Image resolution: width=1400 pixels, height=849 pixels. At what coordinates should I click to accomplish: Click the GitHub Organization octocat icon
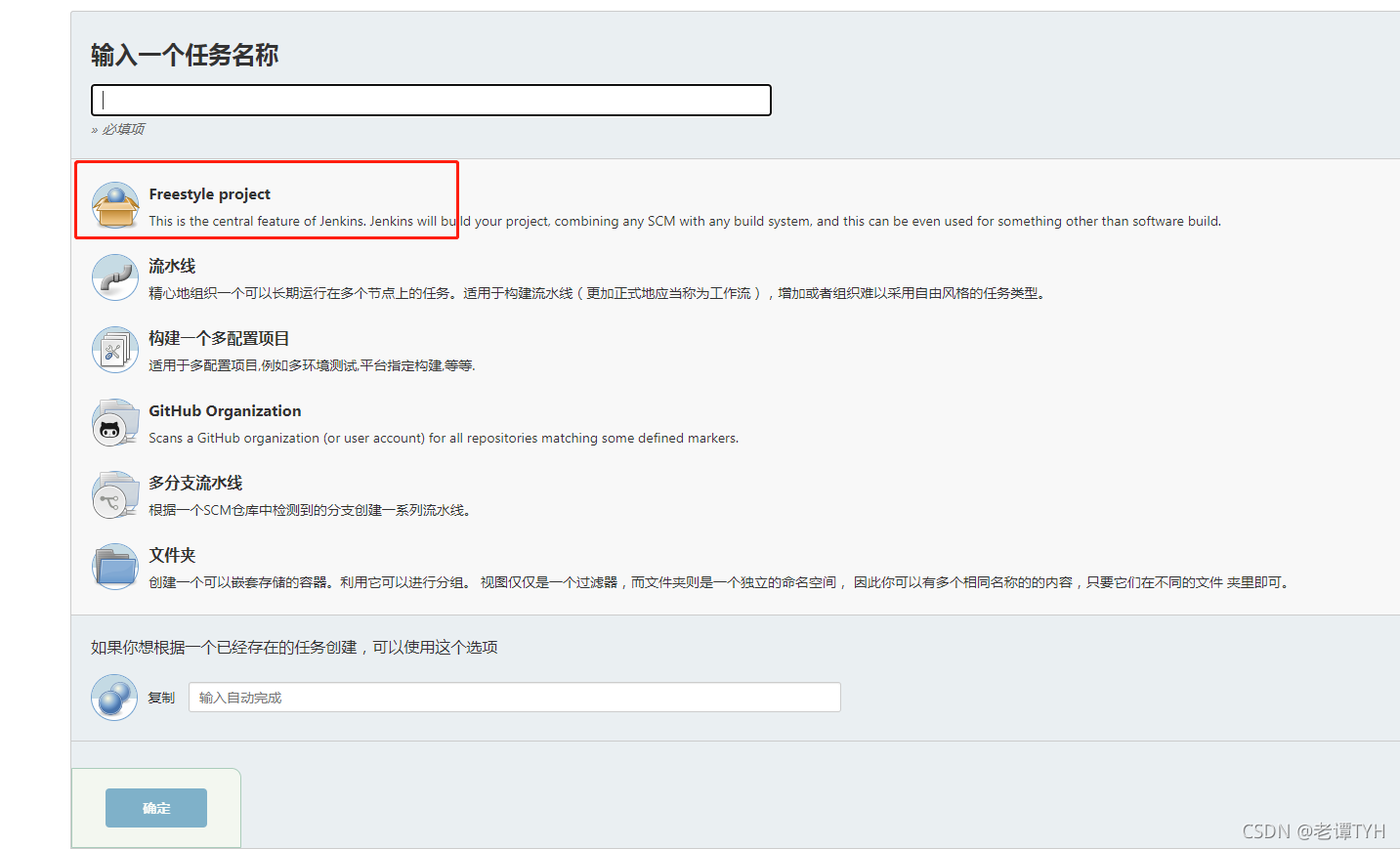point(115,422)
